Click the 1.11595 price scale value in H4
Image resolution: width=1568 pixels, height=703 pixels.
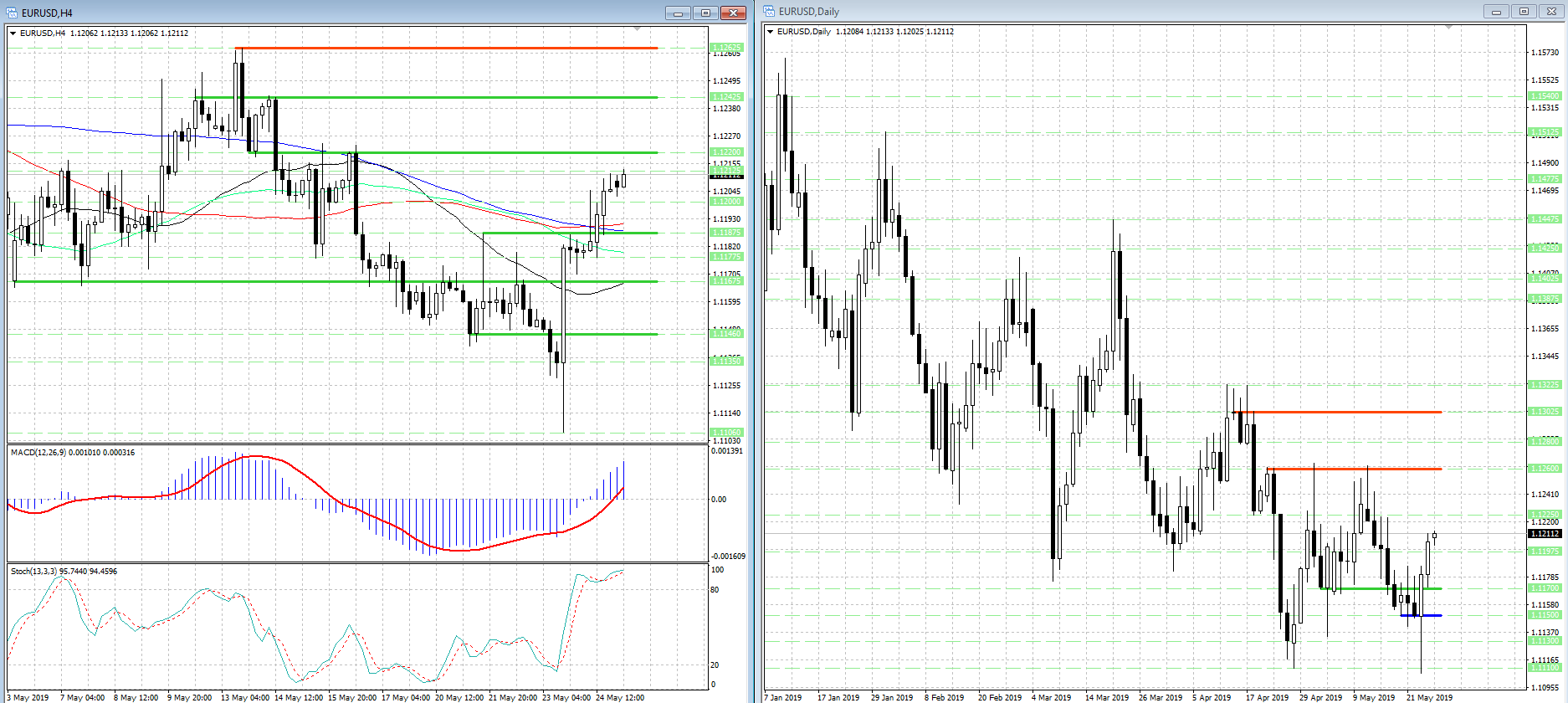(726, 302)
